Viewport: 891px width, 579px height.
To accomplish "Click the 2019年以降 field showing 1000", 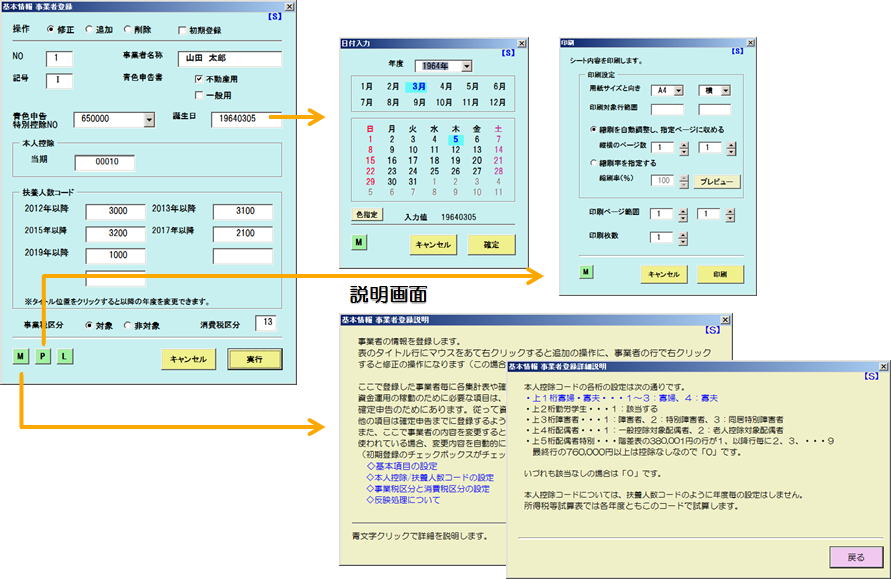I will tap(115, 256).
